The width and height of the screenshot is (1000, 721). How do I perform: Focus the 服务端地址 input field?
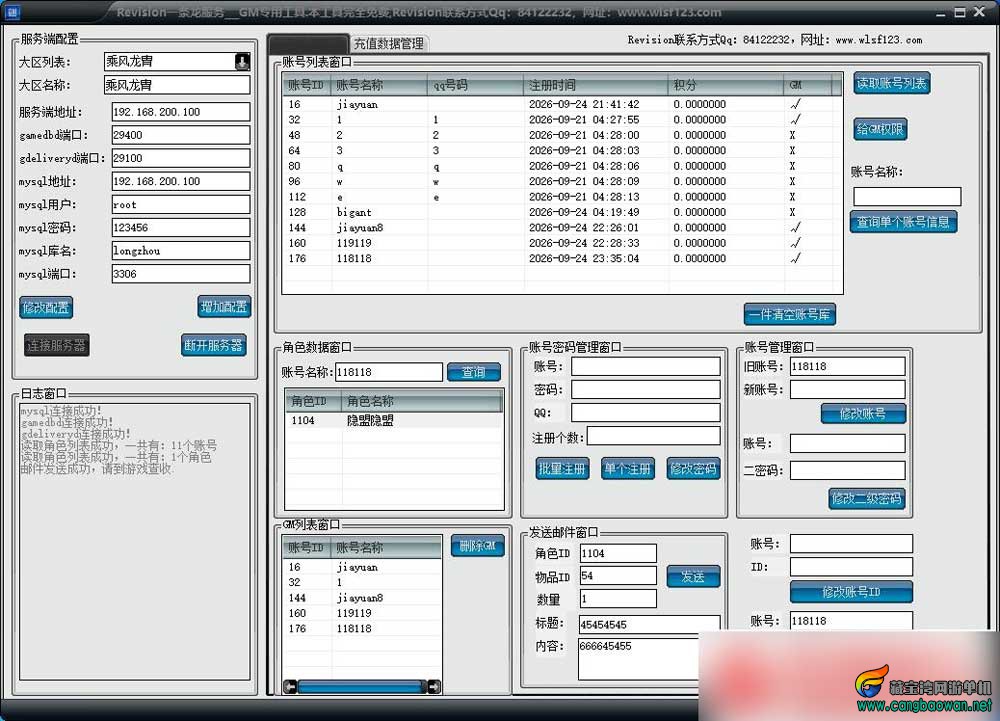pos(180,112)
